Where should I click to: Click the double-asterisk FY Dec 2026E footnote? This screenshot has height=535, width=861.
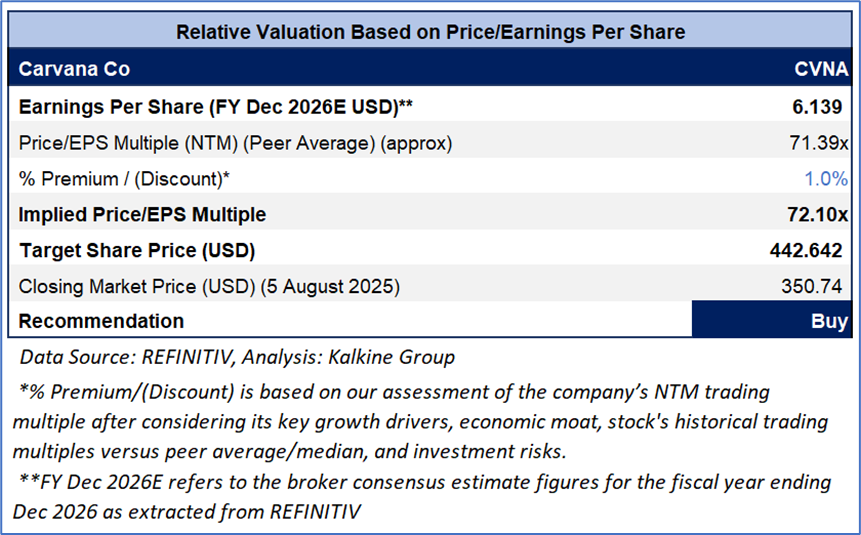tap(420, 495)
